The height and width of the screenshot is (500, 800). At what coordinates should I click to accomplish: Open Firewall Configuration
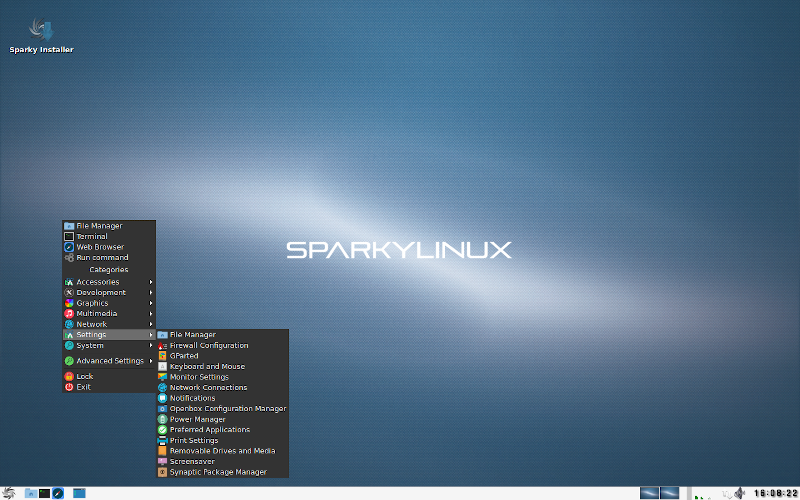pos(222,345)
